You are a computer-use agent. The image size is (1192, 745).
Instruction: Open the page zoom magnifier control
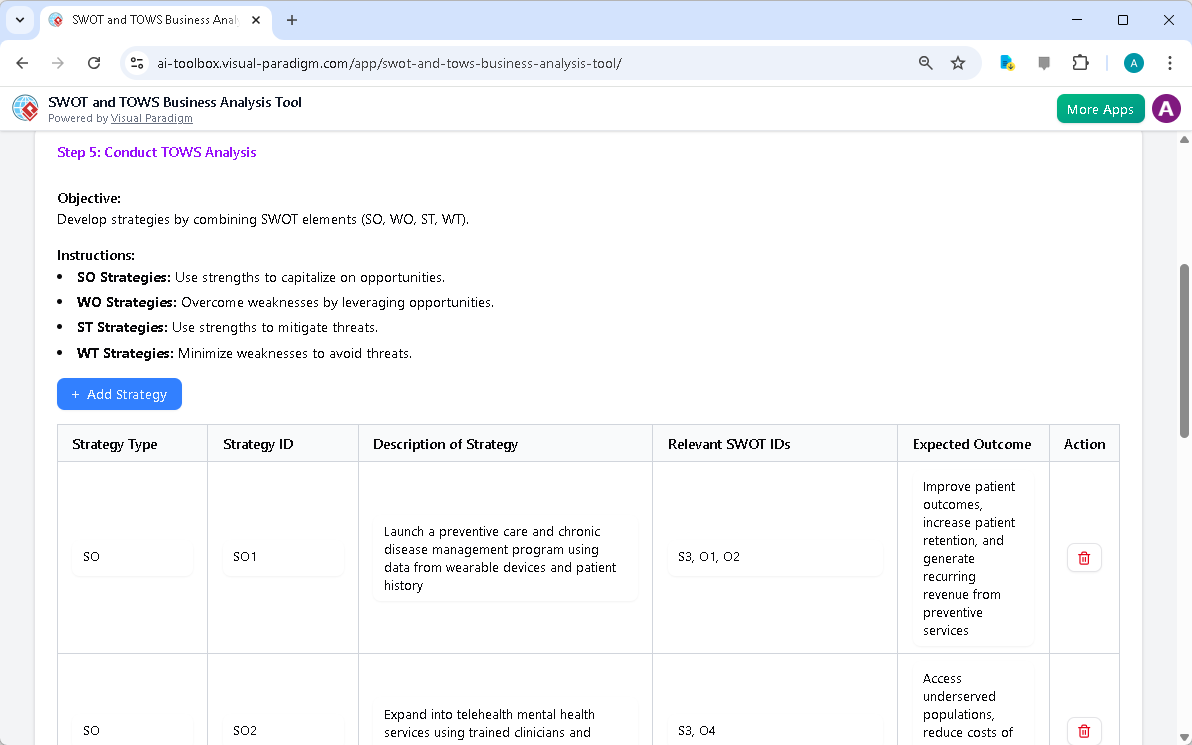pyautogui.click(x=925, y=62)
